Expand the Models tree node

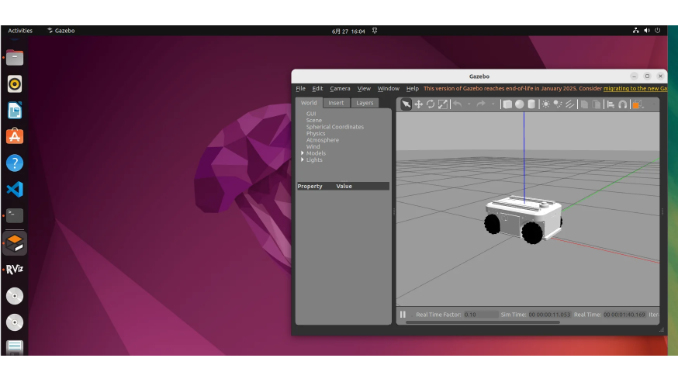click(x=302, y=153)
